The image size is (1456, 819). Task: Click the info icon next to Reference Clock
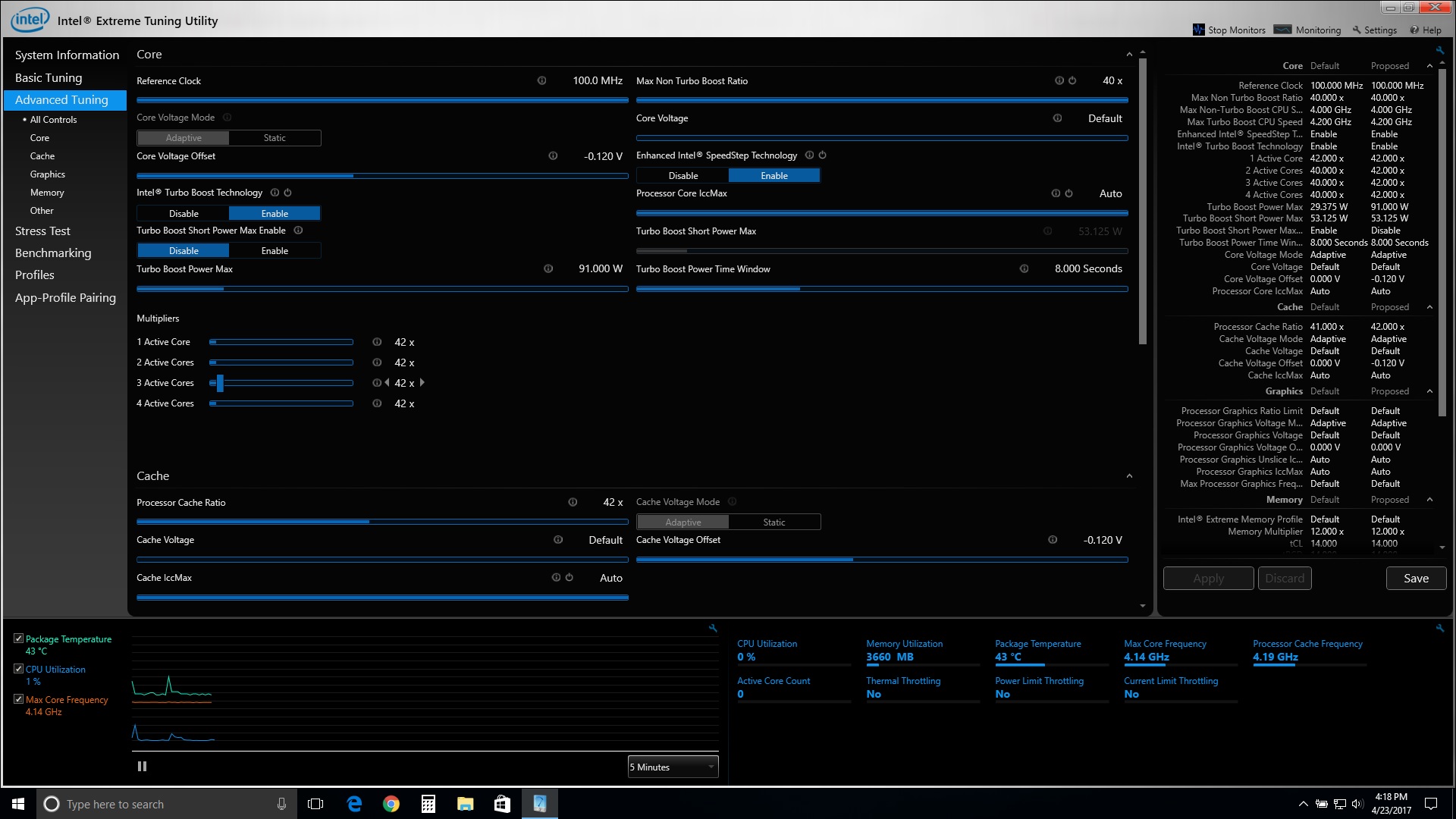point(541,80)
